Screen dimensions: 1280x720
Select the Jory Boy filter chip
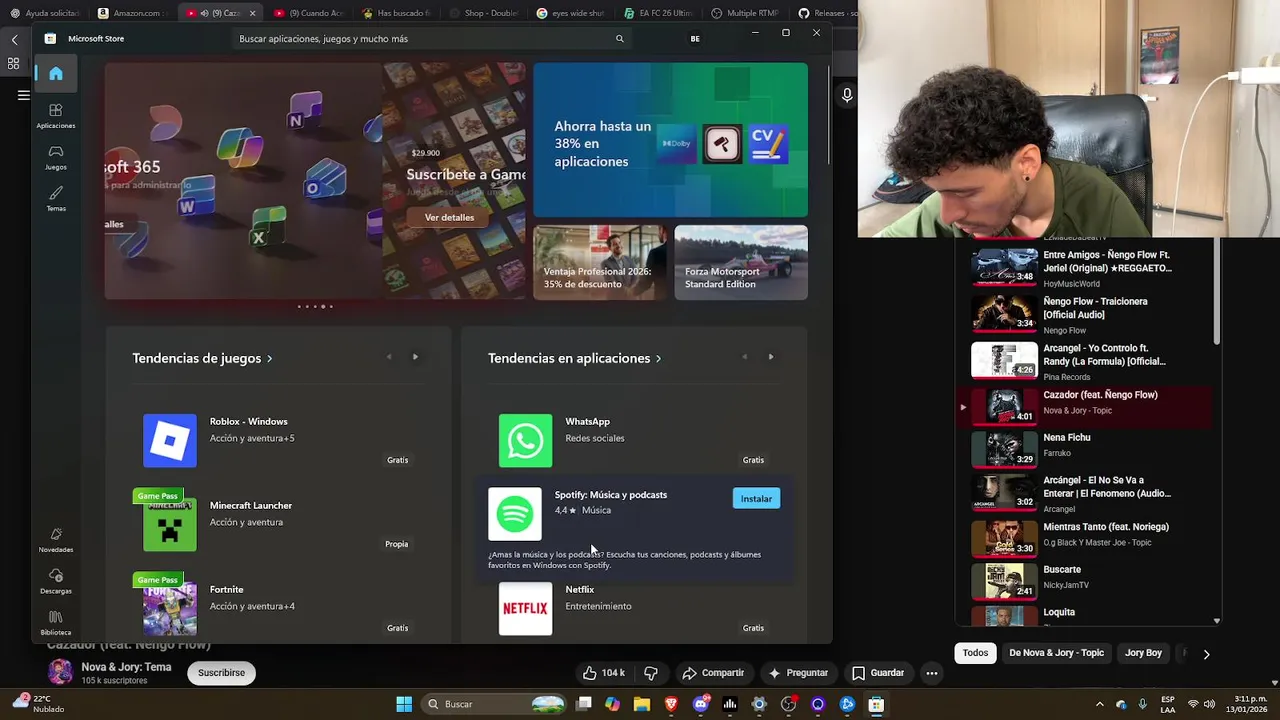1143,653
